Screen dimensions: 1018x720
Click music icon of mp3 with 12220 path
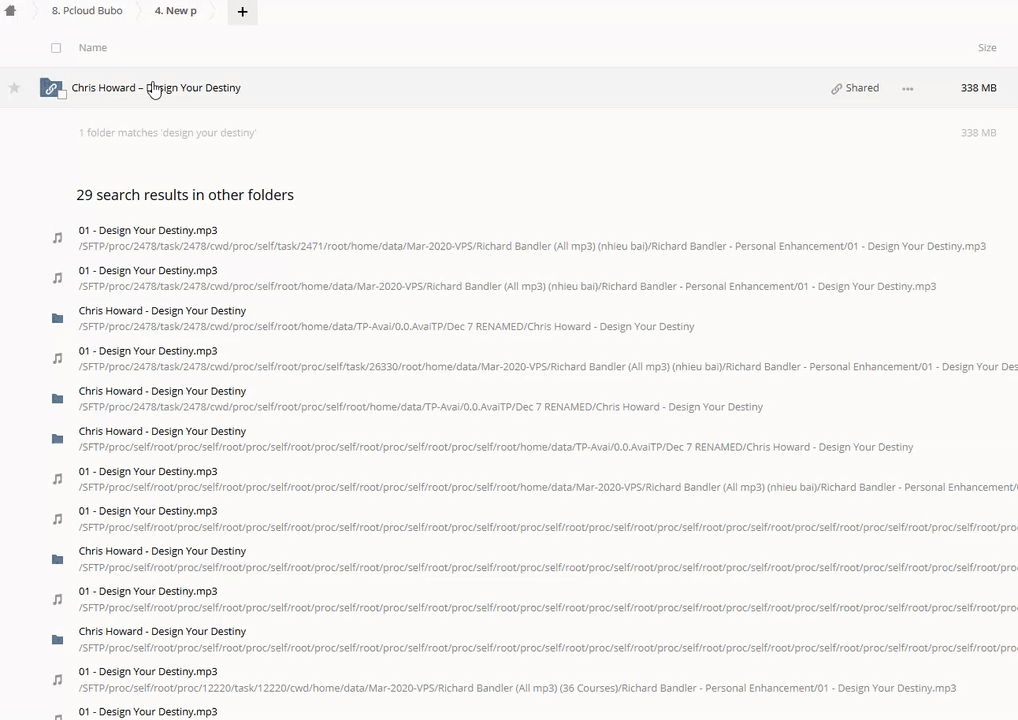pos(57,680)
